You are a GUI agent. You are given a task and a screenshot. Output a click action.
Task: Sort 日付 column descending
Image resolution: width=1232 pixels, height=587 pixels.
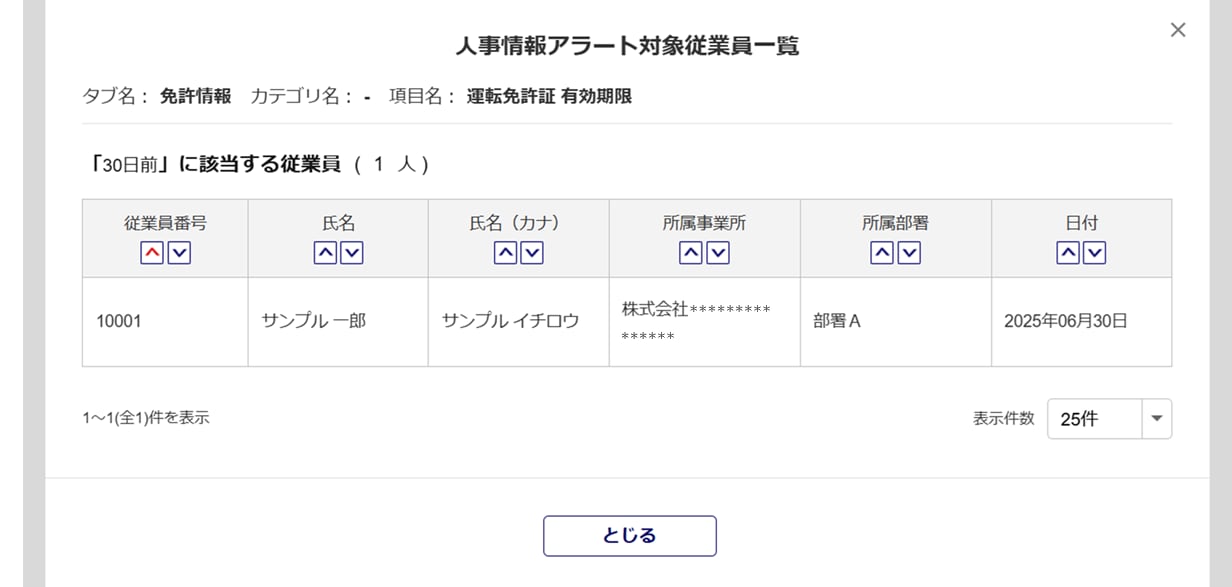point(1095,254)
